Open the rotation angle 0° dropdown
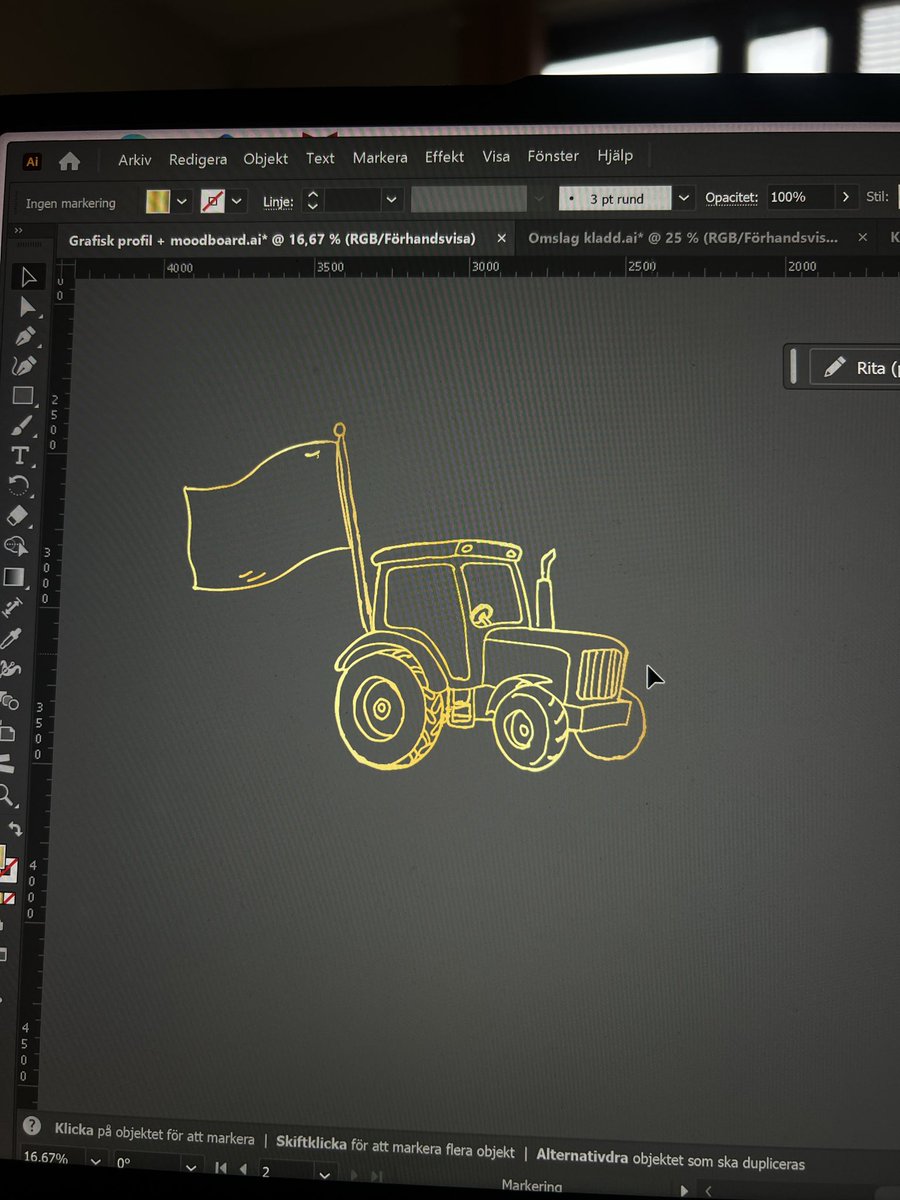 point(191,1167)
